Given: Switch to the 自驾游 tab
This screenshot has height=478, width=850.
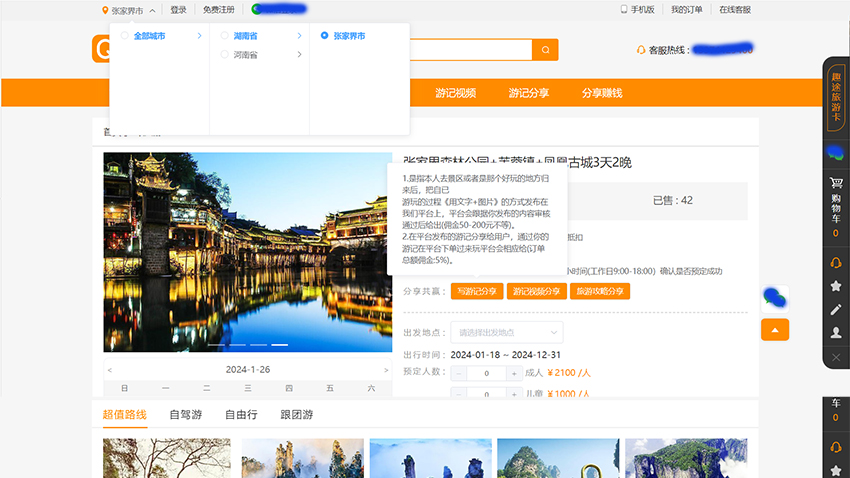Looking at the screenshot, I should (x=185, y=415).
